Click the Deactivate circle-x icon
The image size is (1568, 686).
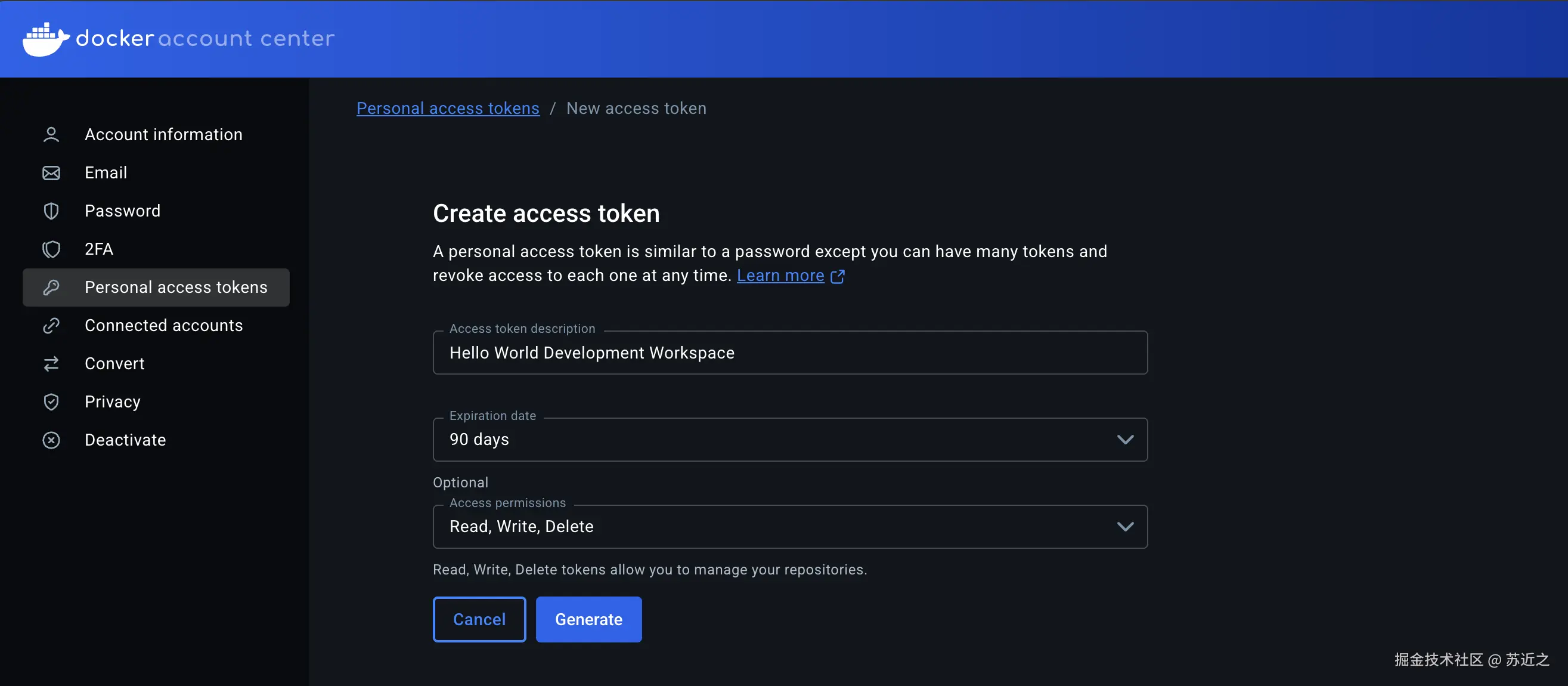pos(51,440)
